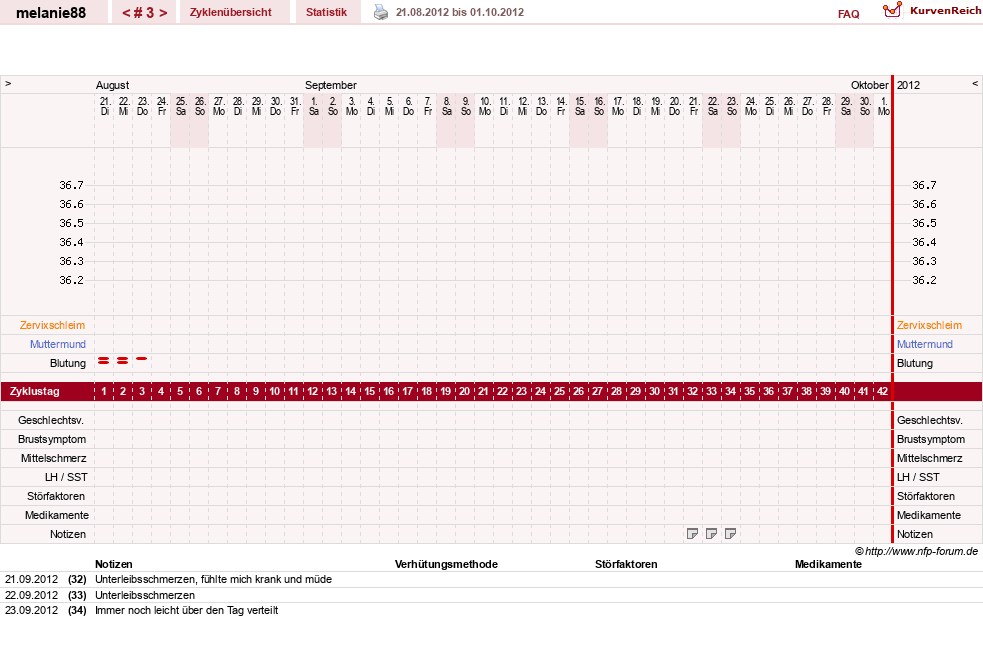Click the left Blutung row label
Viewport: 983px width, 663px height.
68,363
